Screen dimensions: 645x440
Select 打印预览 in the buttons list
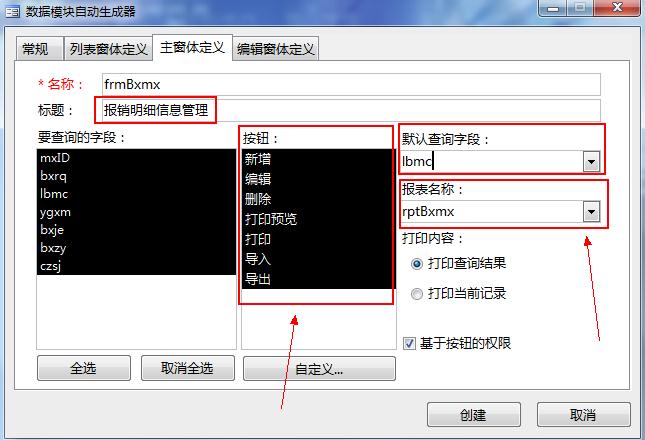(x=317, y=219)
